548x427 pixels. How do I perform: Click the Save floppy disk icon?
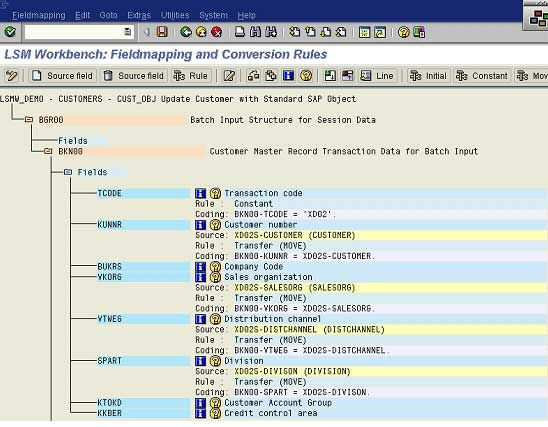(162, 32)
